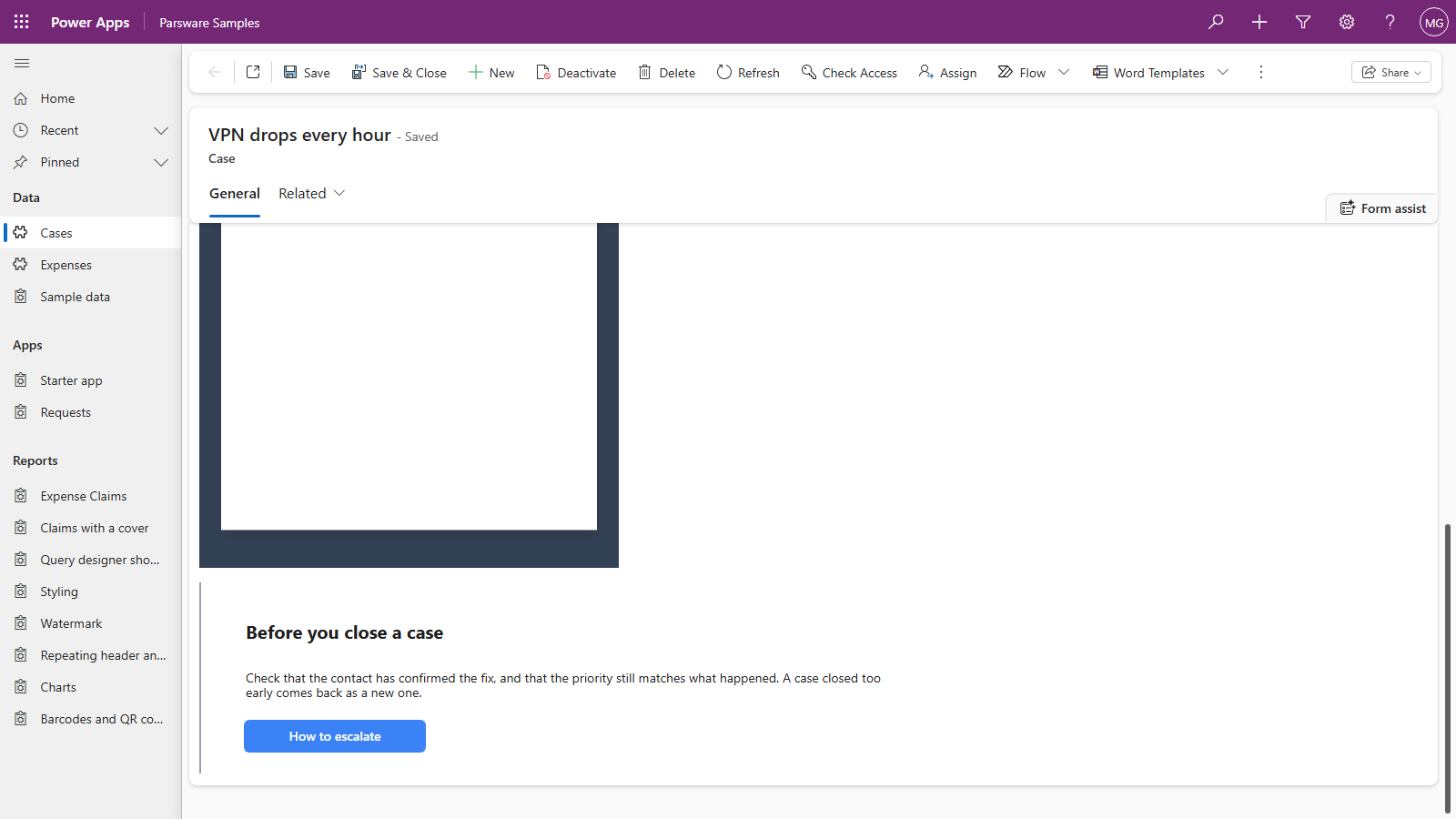This screenshot has height=819, width=1456.
Task: Click the Home house icon
Action: point(21,98)
